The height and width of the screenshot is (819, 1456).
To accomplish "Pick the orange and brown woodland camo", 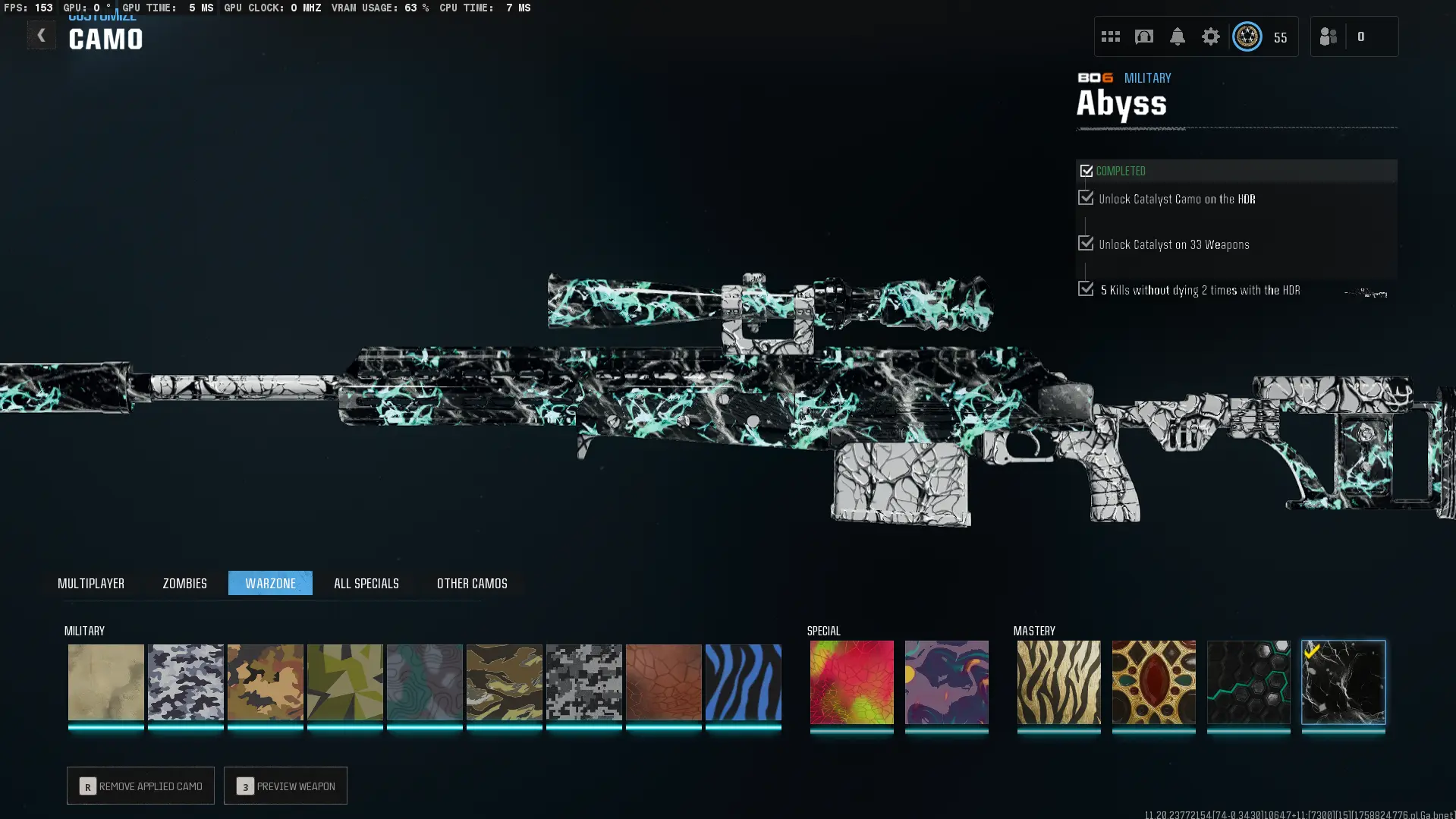I will [x=266, y=682].
